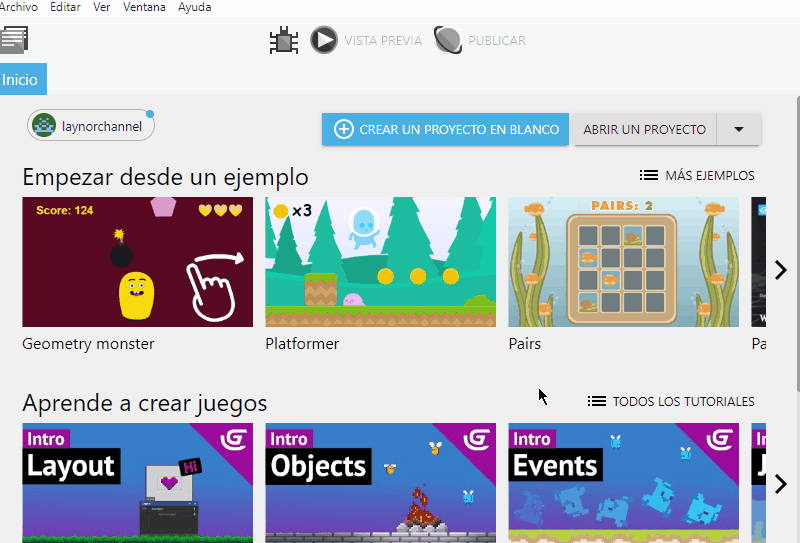Open the Platformer example thumbnail

(x=380, y=262)
